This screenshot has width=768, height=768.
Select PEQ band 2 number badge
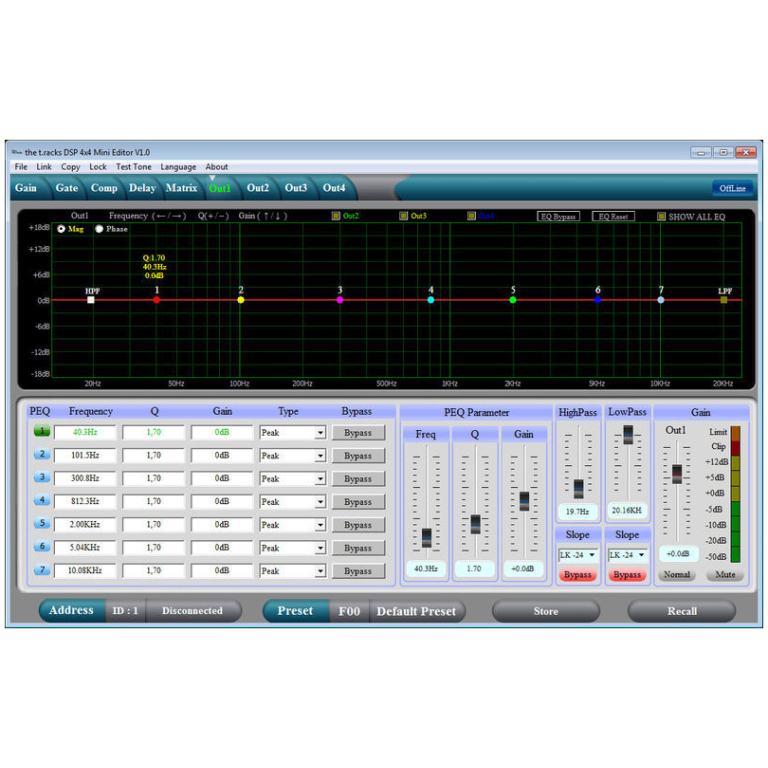pyautogui.click(x=42, y=454)
